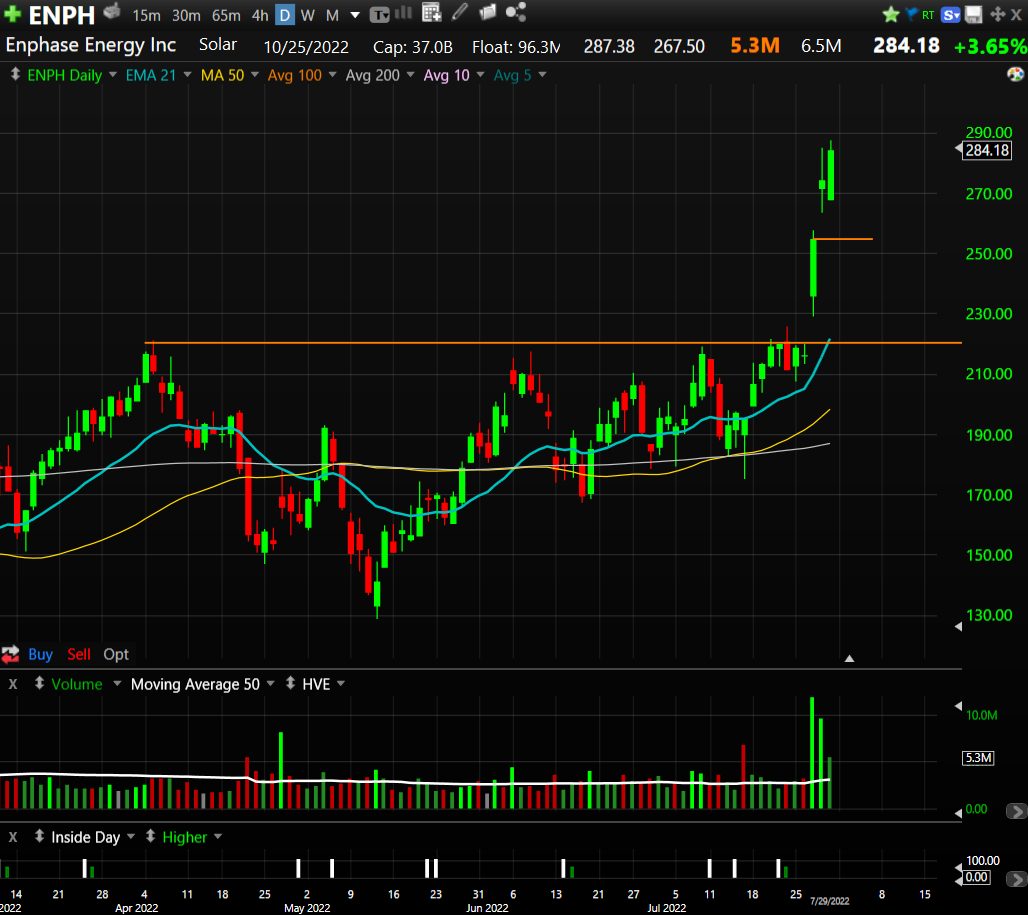Open the bar chart style icon
This screenshot has width=1028, height=915.
tap(403, 12)
